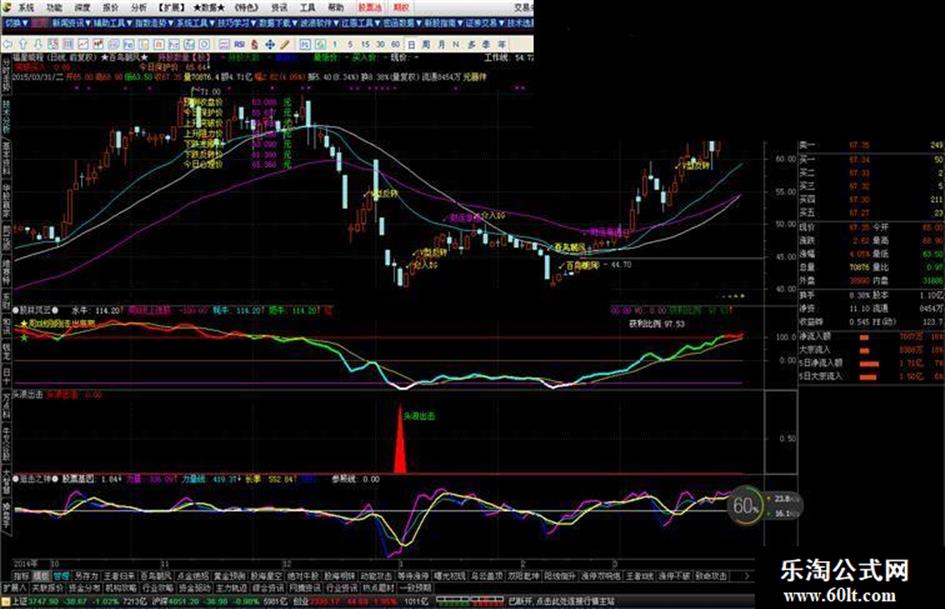Image resolution: width=945 pixels, height=609 pixels.
Task: Click the 净流入额 row in quote panel
Action: (x=871, y=336)
